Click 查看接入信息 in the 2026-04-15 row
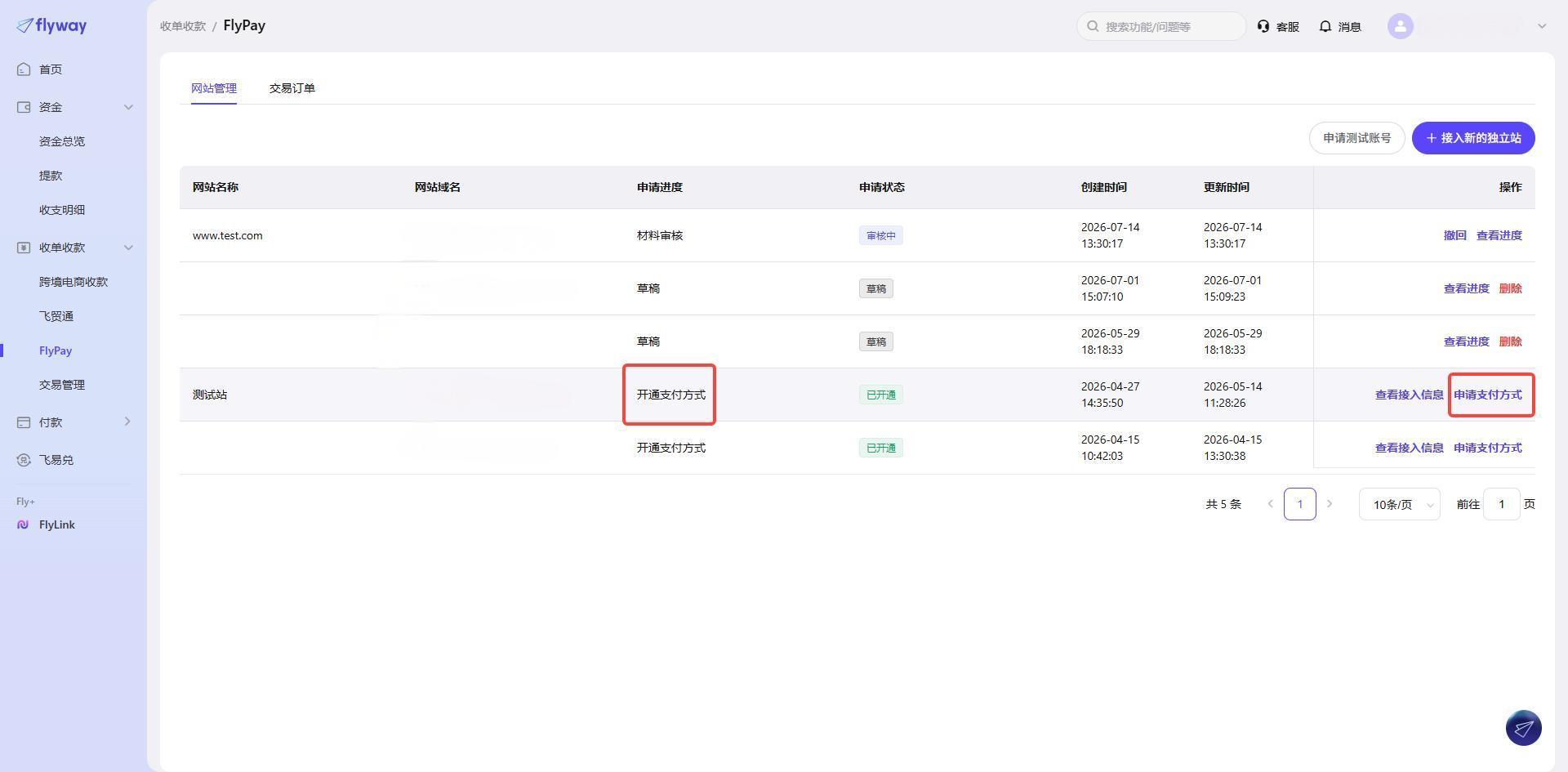 pos(1409,448)
